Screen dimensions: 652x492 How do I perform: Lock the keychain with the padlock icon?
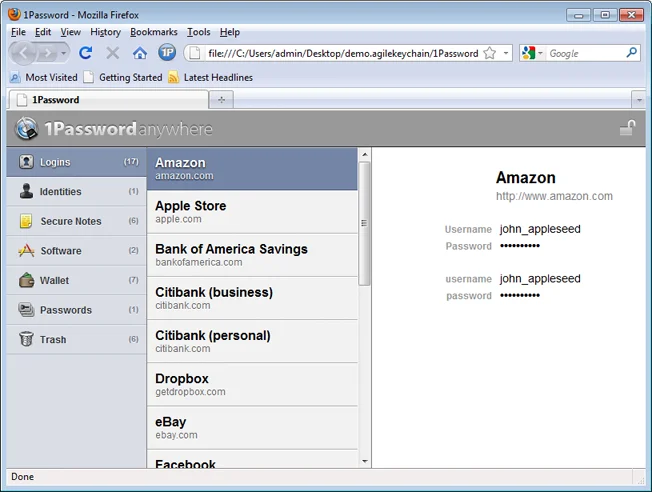point(627,128)
